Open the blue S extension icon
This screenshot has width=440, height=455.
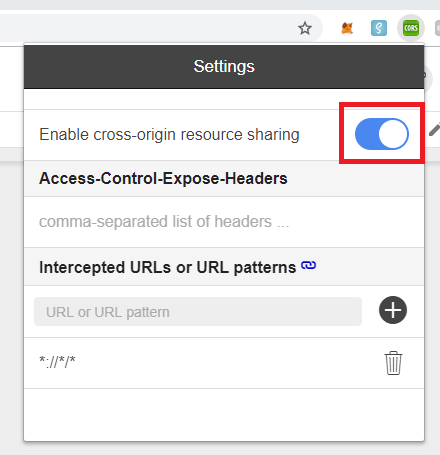[379, 28]
